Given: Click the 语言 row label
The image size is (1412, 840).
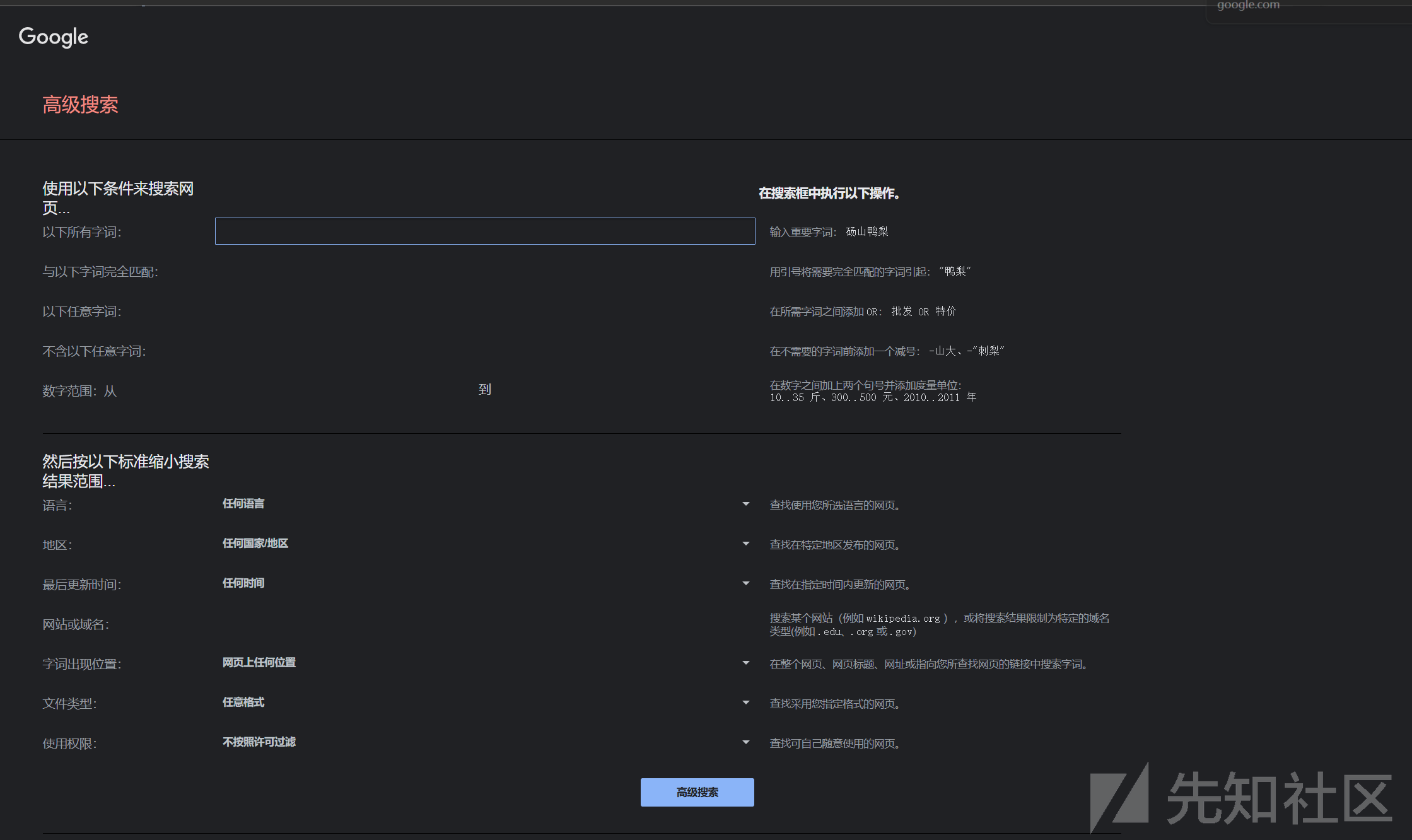Looking at the screenshot, I should [x=57, y=505].
